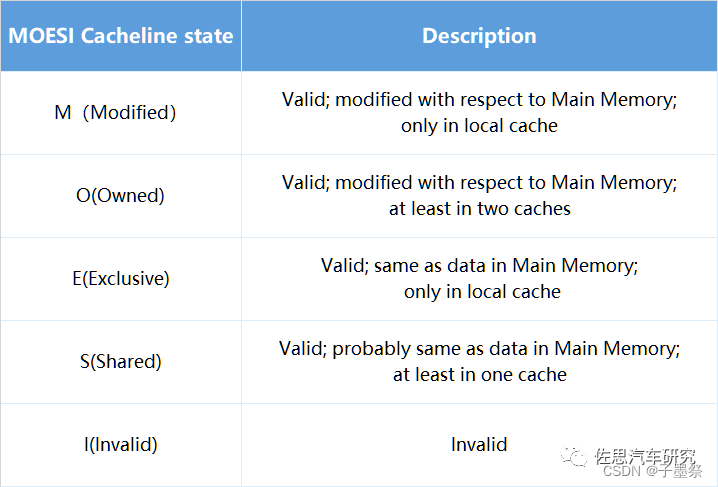Click the "S(Shared)" state cell
The height and width of the screenshot is (487, 718).
click(120, 361)
